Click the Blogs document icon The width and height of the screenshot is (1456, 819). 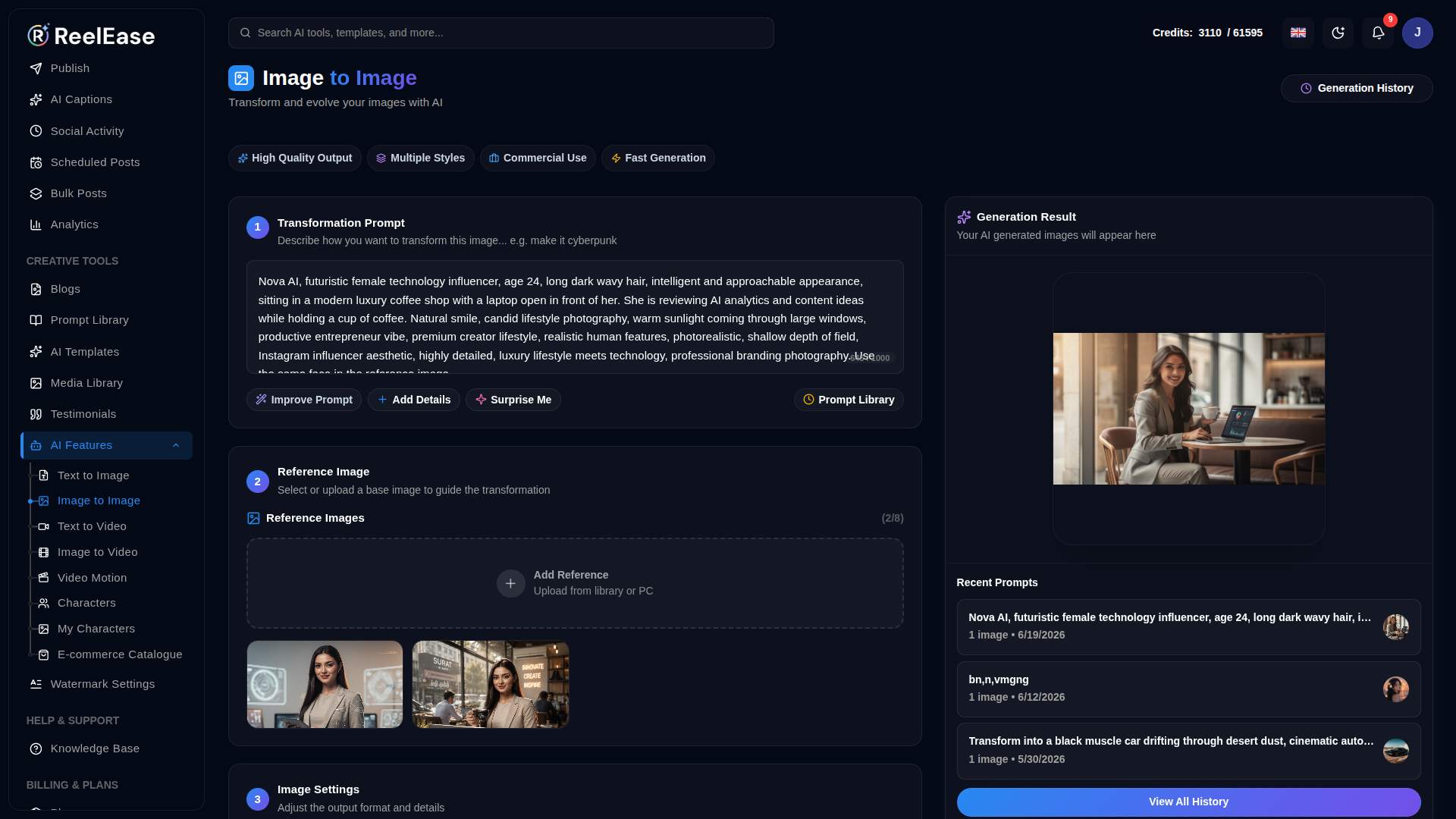[x=36, y=289]
